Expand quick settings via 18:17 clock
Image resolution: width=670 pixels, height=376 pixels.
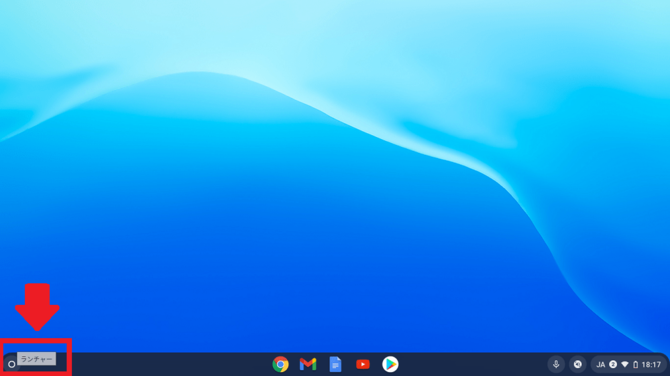coord(651,364)
